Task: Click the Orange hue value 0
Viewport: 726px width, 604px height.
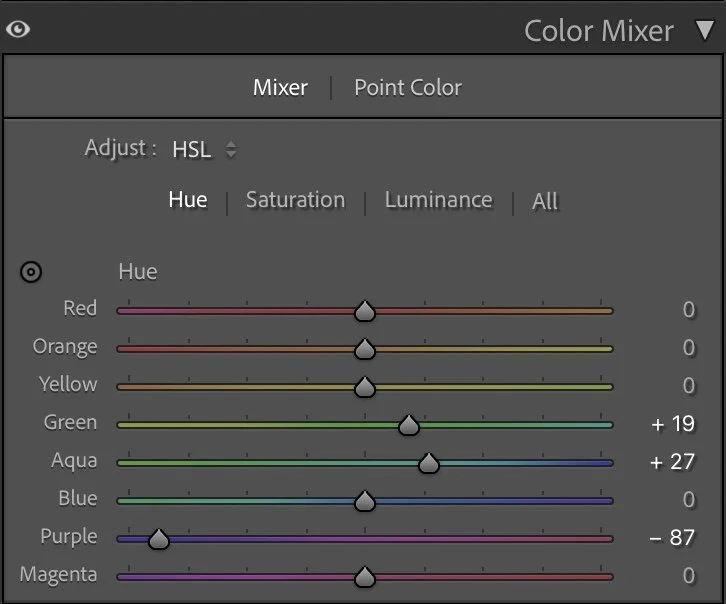Action: (x=688, y=348)
